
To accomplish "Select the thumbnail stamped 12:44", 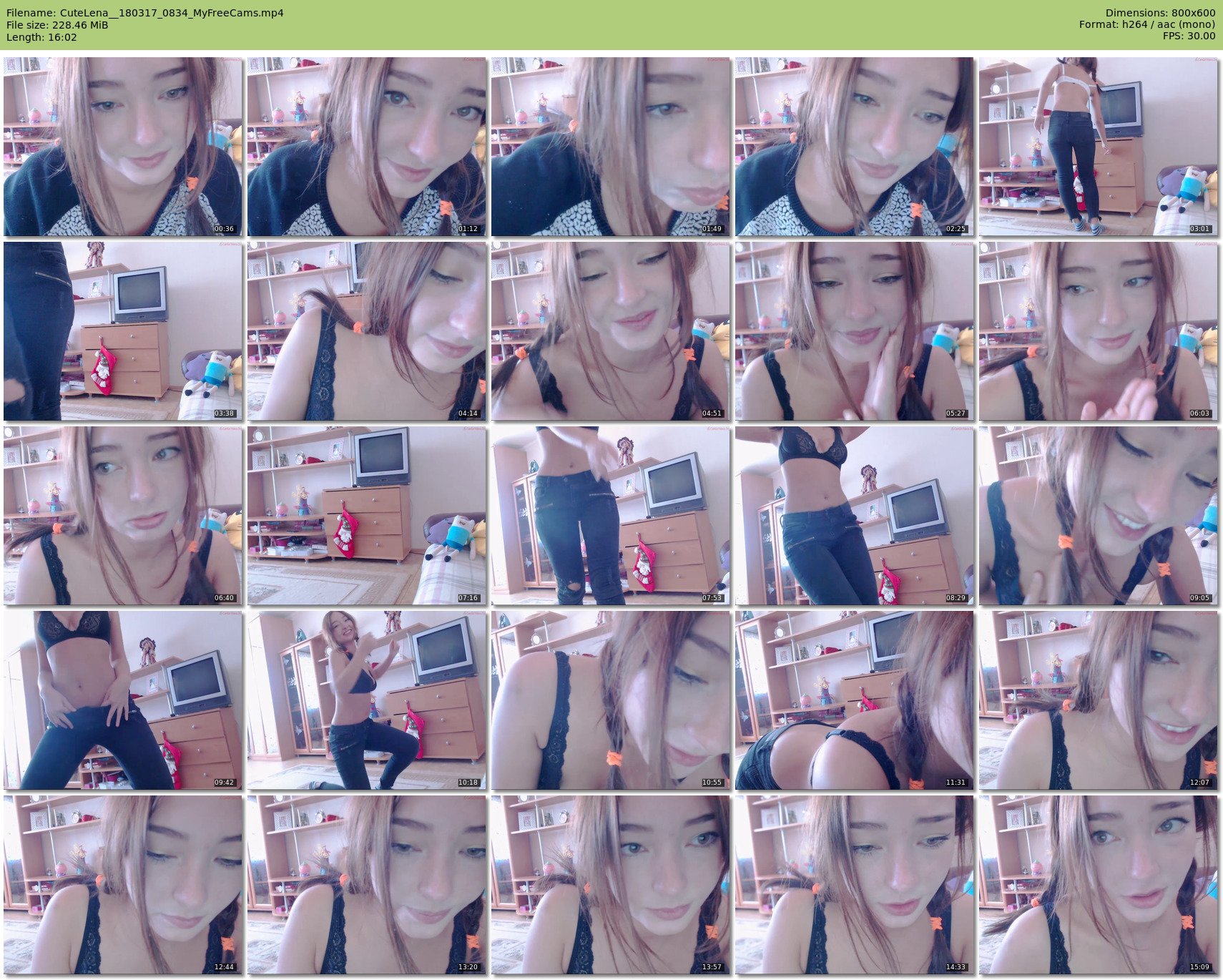I will tap(123, 885).
